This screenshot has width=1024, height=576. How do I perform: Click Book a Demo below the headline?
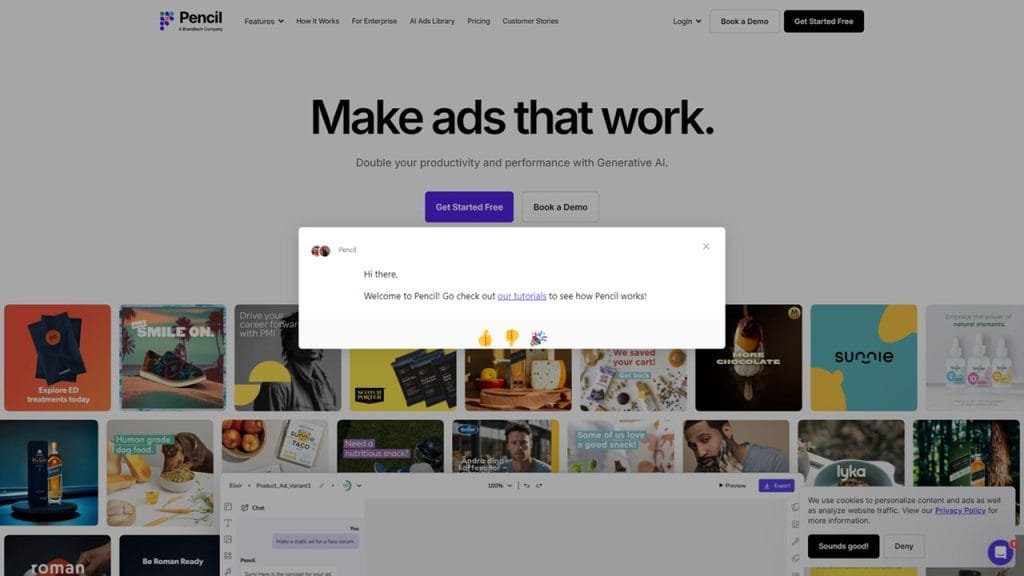click(x=560, y=207)
